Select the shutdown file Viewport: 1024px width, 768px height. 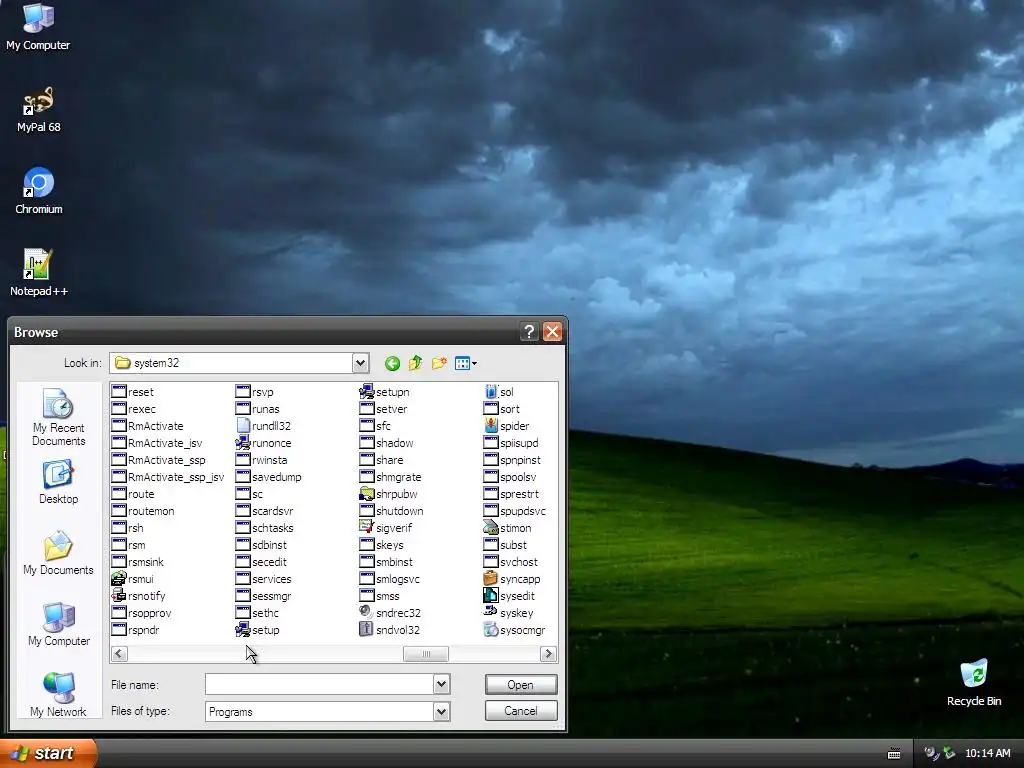pyautogui.click(x=392, y=511)
